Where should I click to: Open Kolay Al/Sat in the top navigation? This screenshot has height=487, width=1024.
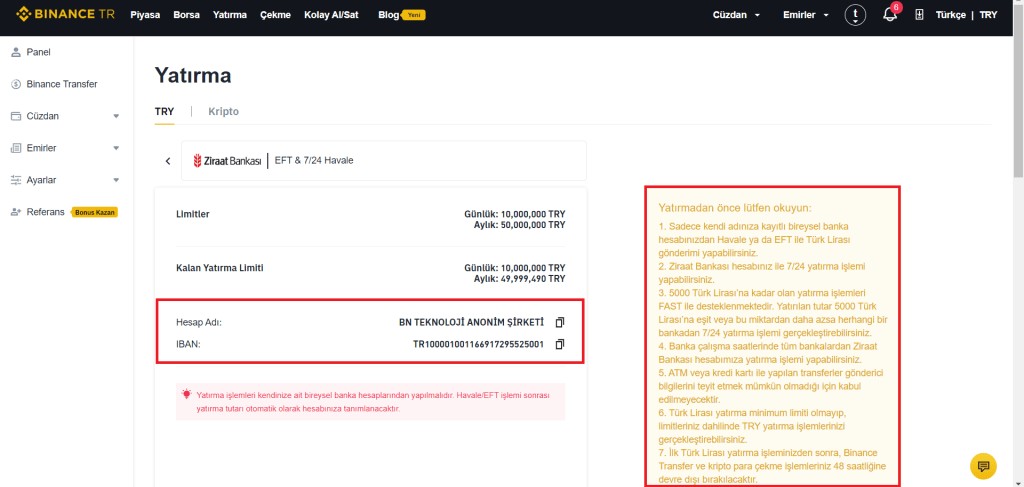[x=331, y=15]
